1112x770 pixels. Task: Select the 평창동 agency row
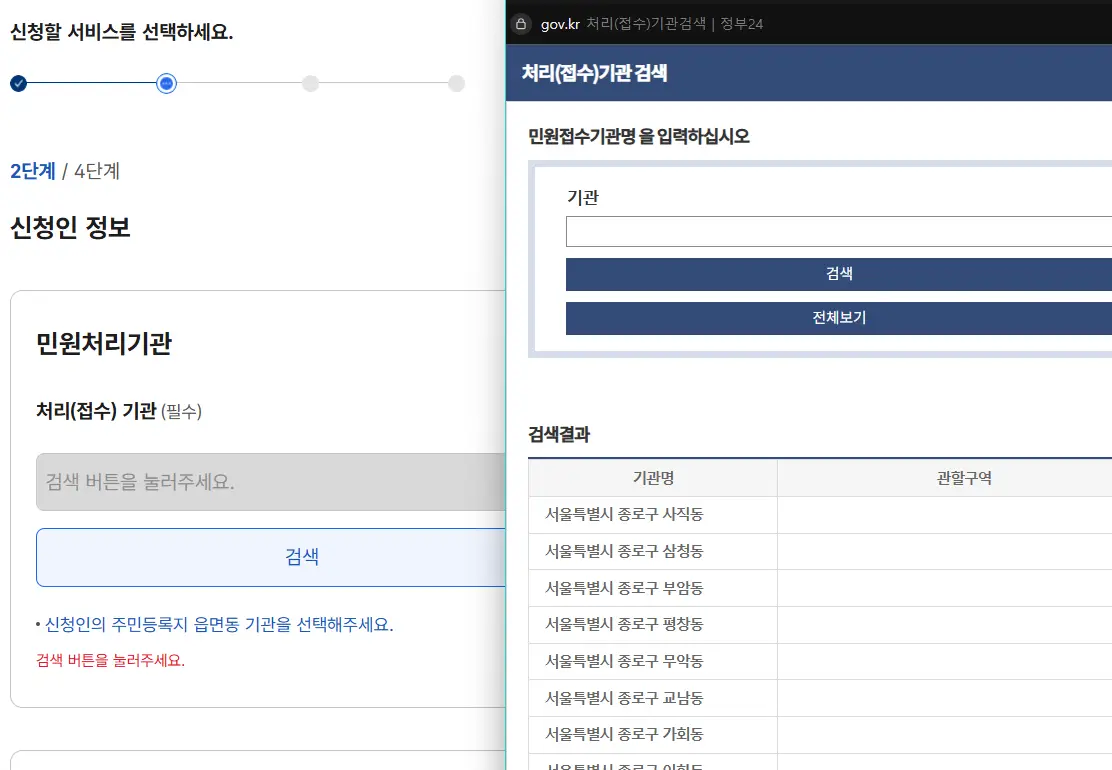(651, 624)
